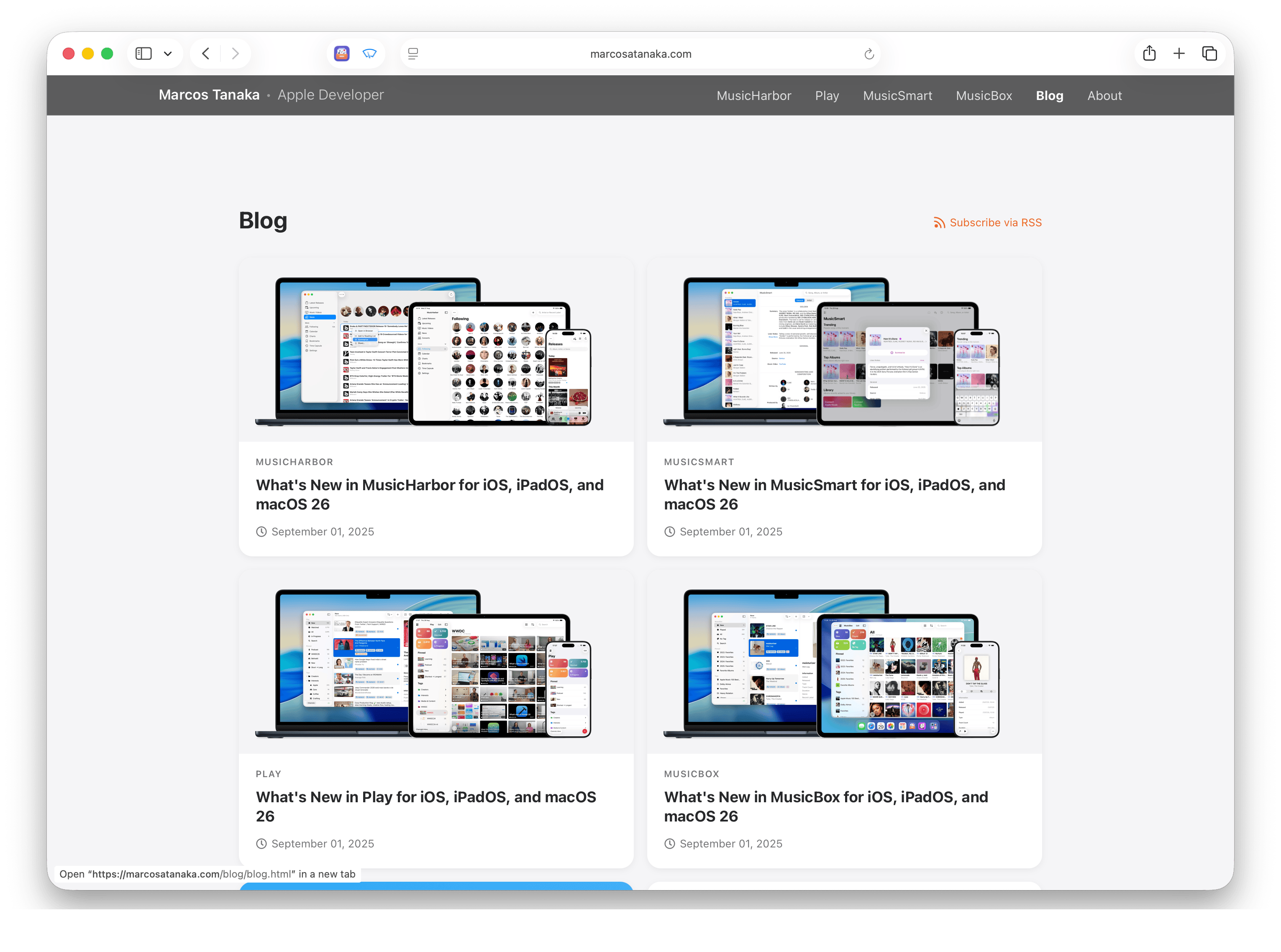Click the MusicBox post date September 01, 2025
Viewport: 1281px width, 952px height.
pyautogui.click(x=731, y=844)
